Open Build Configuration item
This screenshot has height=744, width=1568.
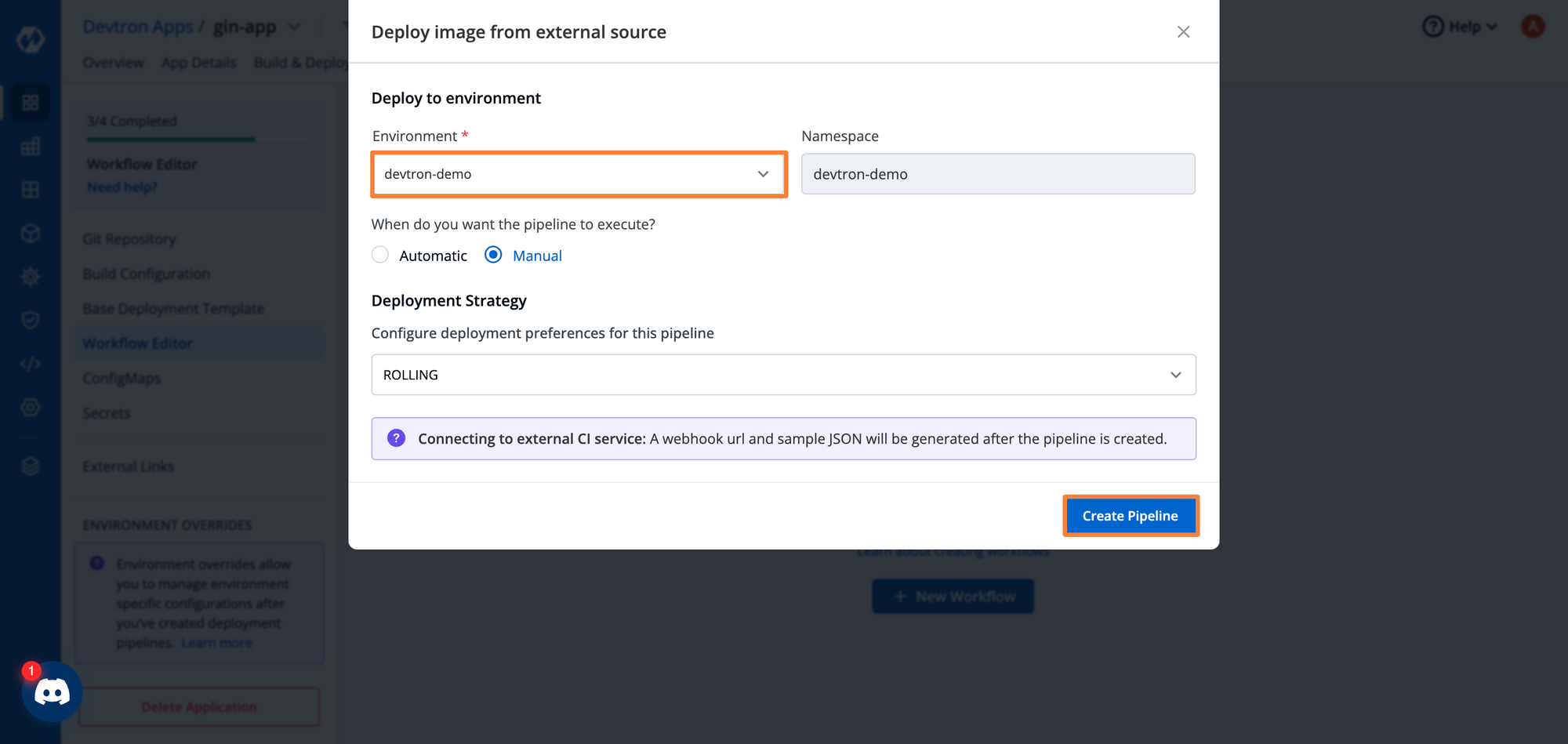(147, 274)
